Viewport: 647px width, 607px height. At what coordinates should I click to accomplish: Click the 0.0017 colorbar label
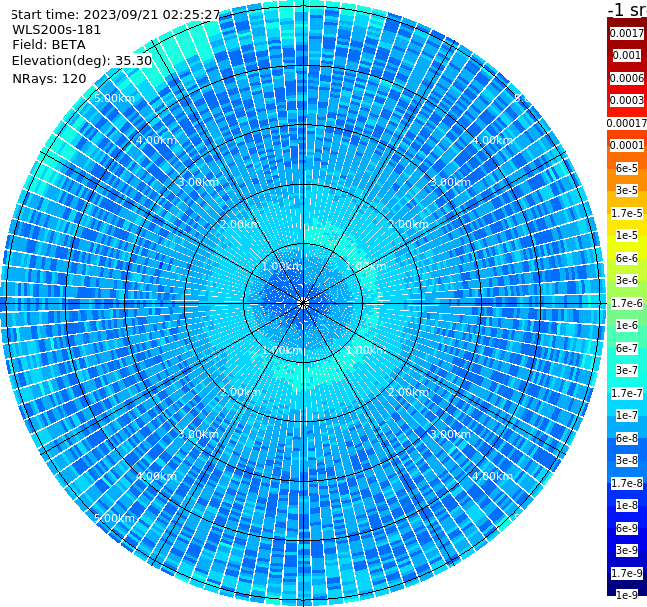627,33
